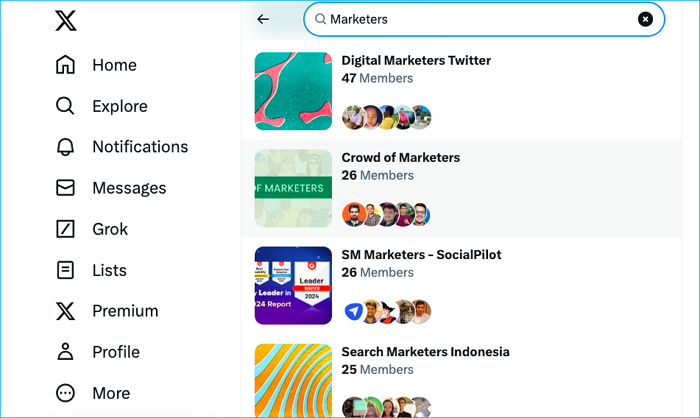Click the X logo icon

pyautogui.click(x=65, y=21)
